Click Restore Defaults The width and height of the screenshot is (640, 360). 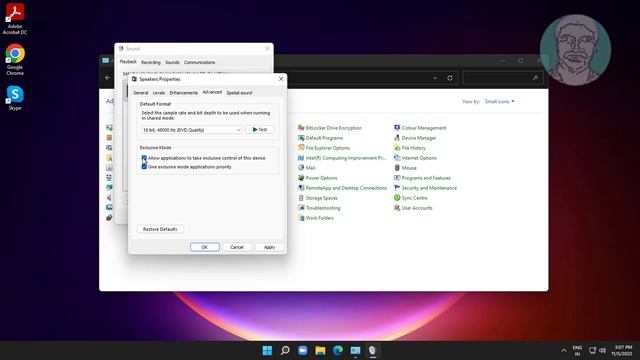click(160, 229)
